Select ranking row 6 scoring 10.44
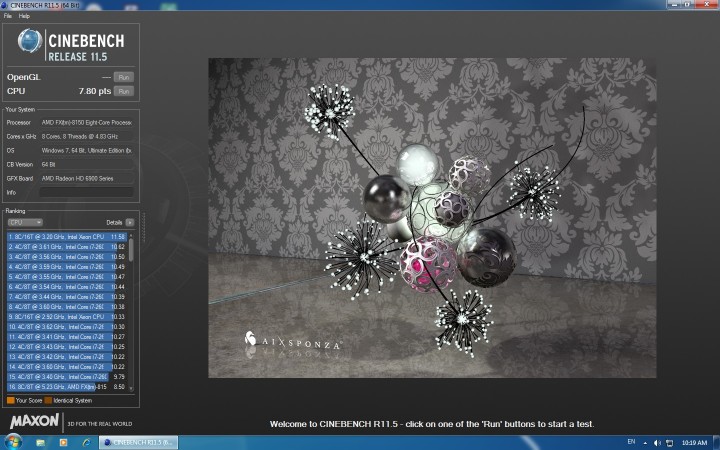 [x=67, y=287]
